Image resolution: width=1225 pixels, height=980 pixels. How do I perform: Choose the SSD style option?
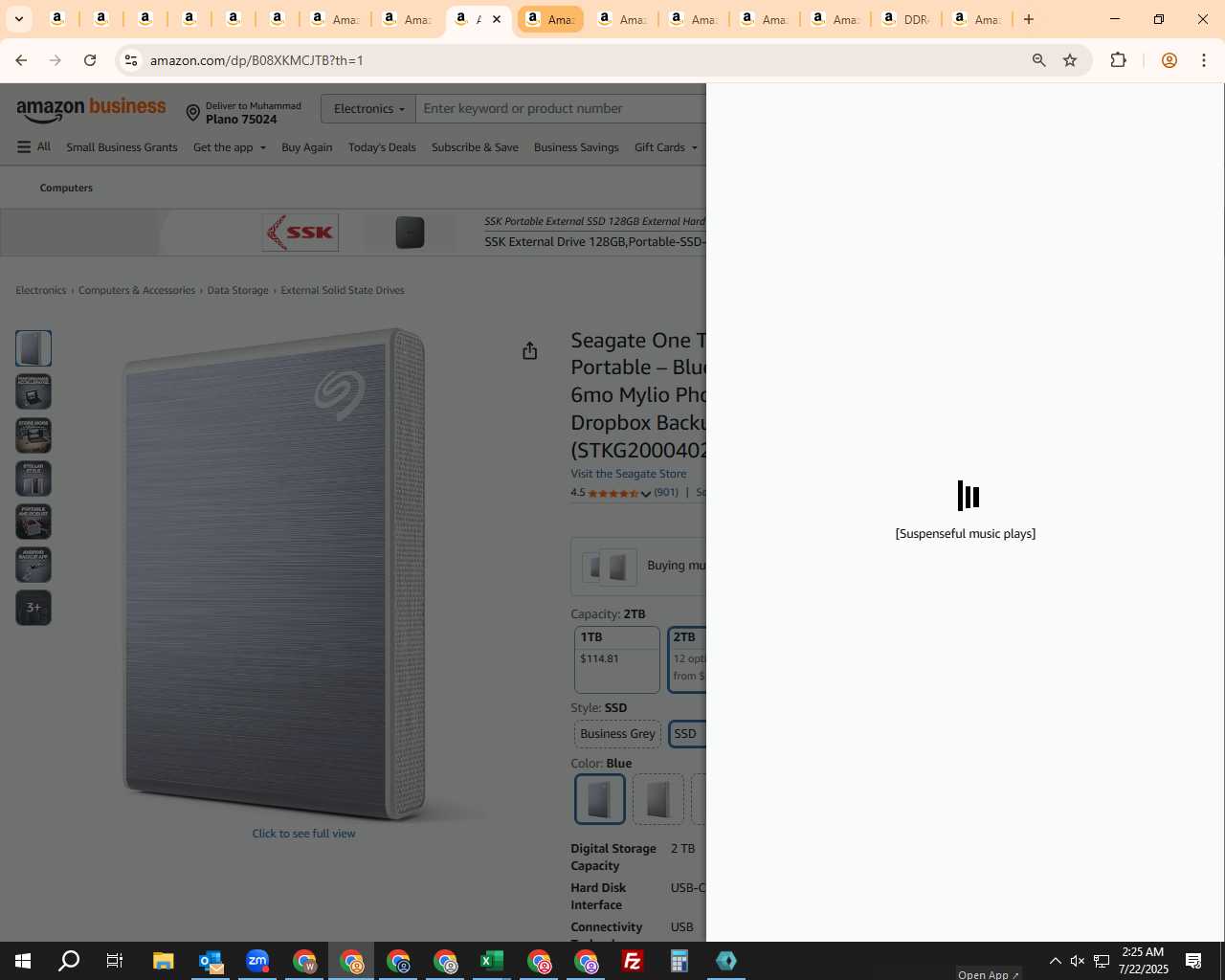[x=687, y=734]
